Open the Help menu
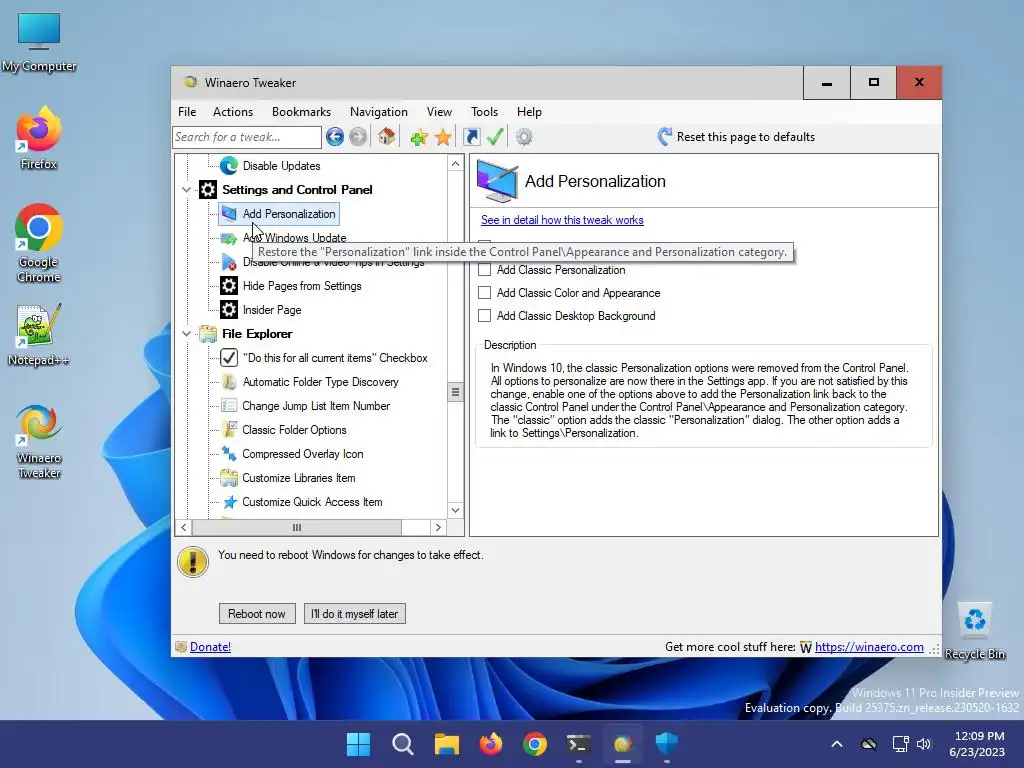Screen dimensions: 1024x768 [x=529, y=112]
